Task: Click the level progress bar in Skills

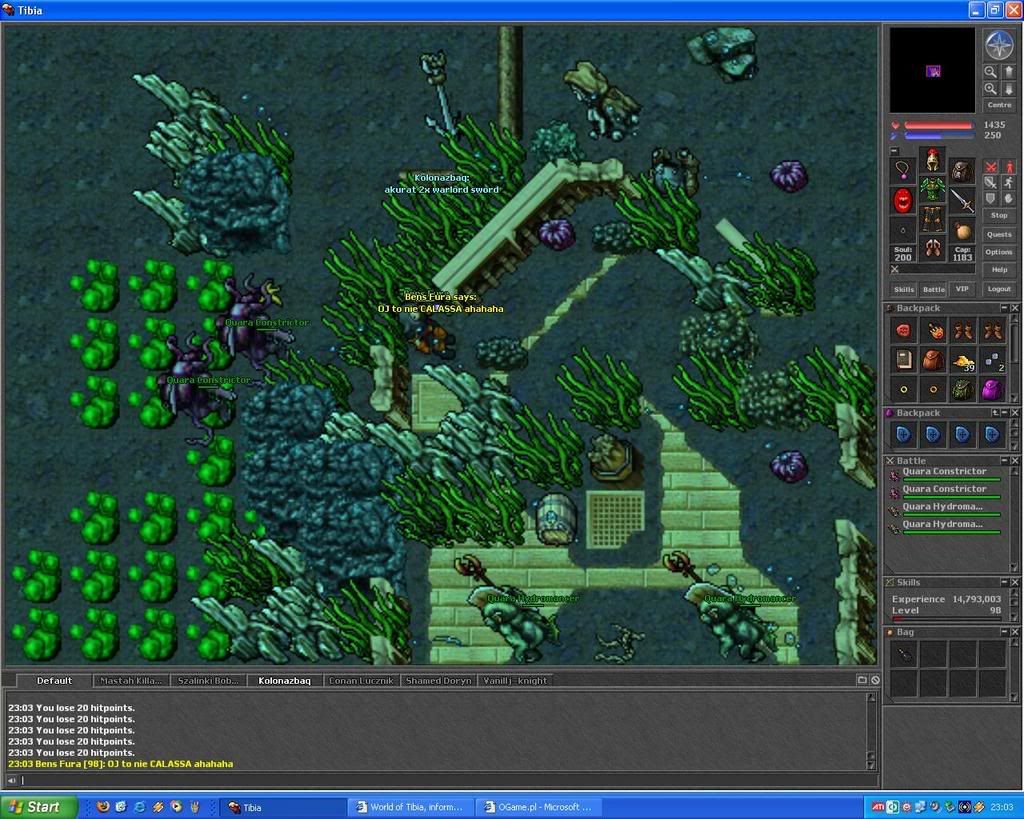Action: point(946,619)
